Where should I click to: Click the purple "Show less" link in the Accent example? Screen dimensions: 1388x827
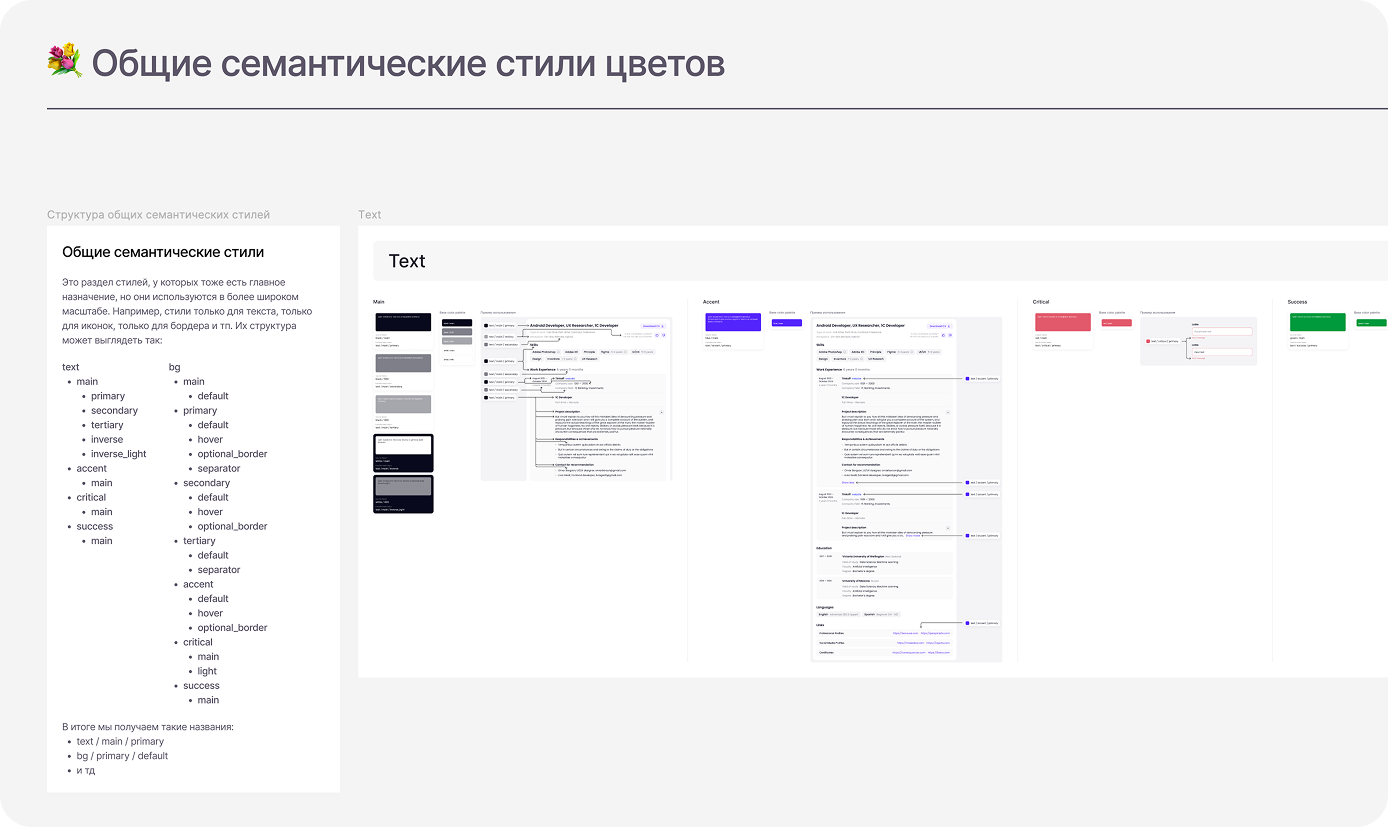tap(848, 482)
